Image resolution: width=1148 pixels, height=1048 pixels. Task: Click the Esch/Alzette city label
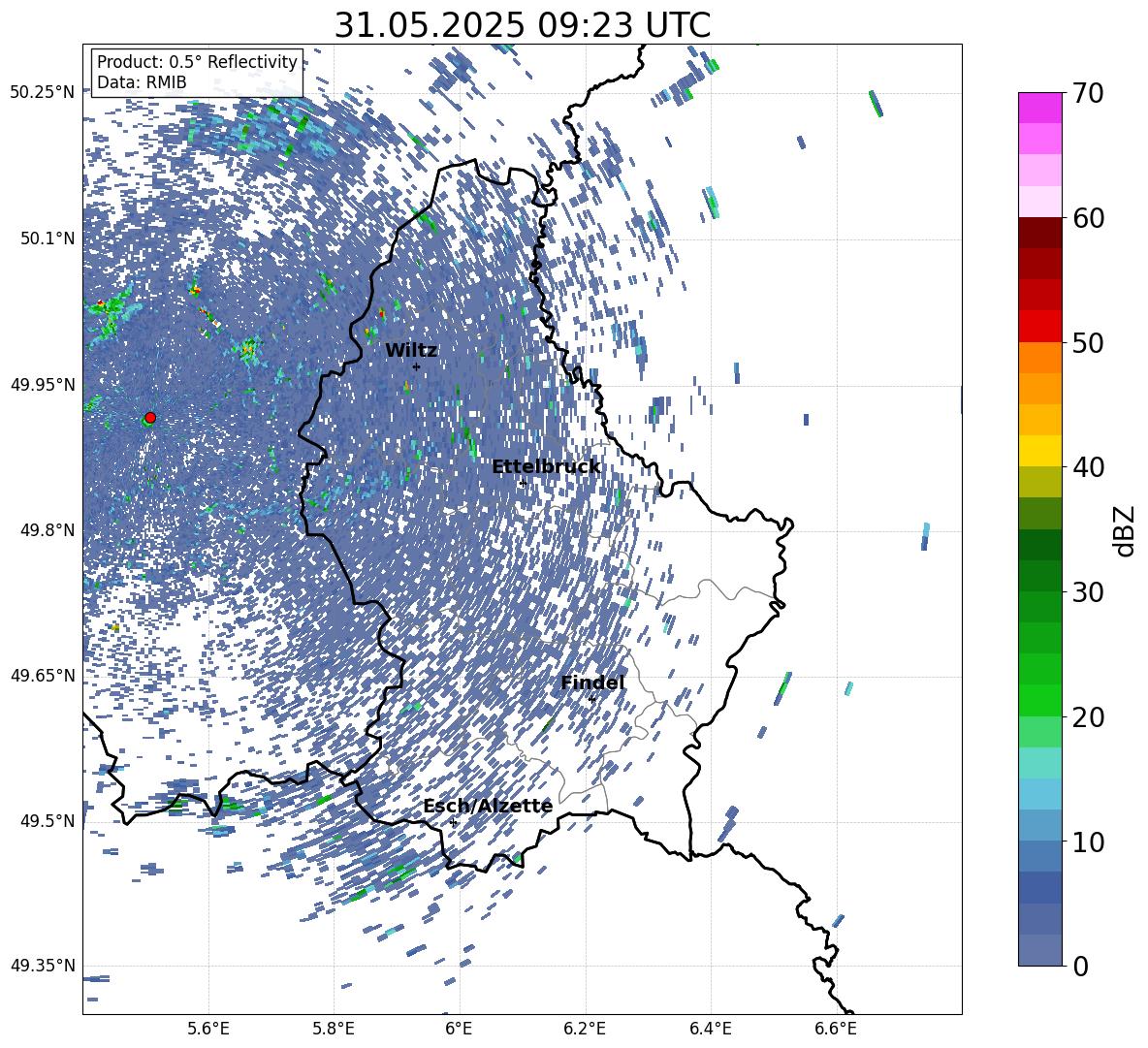pos(488,806)
